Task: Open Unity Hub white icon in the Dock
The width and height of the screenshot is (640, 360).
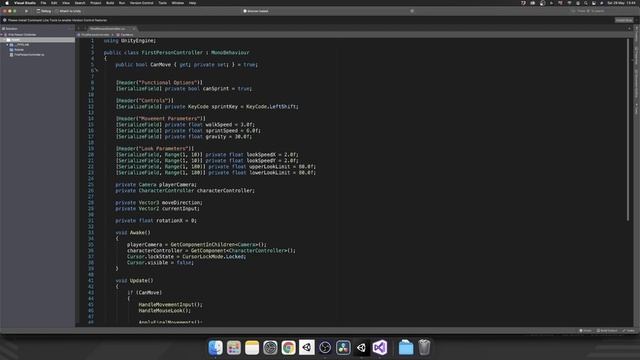Action: (x=307, y=348)
